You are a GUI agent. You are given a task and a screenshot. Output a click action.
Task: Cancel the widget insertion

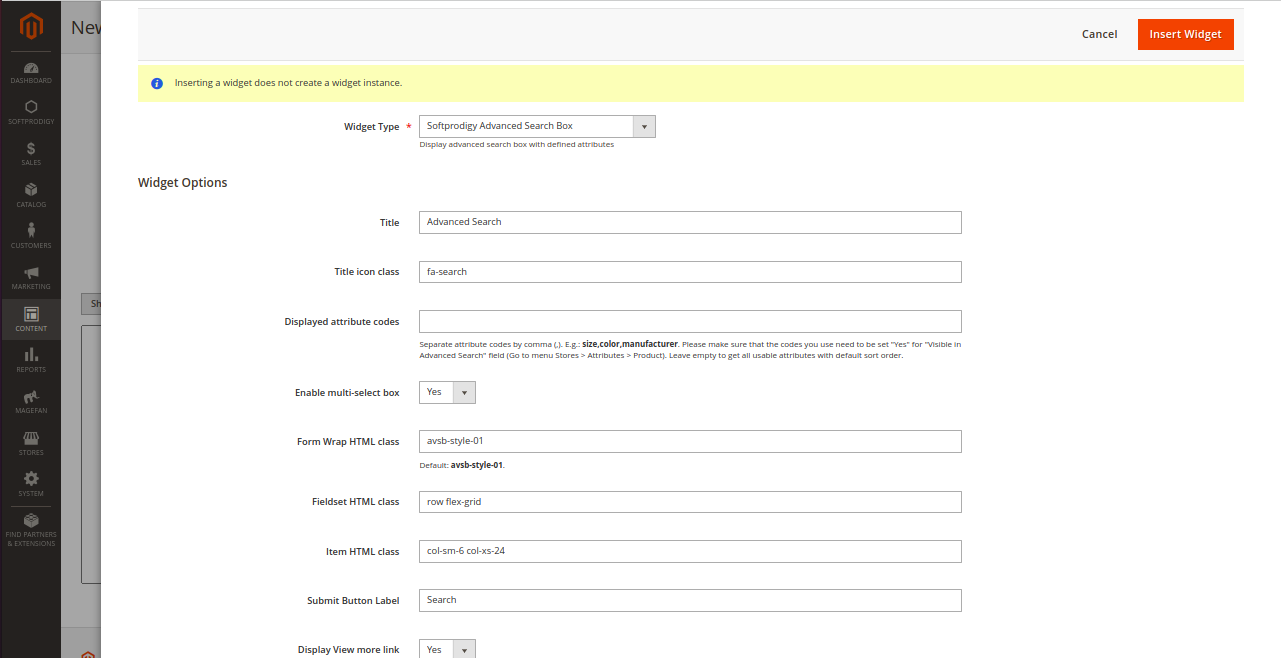(x=1099, y=34)
